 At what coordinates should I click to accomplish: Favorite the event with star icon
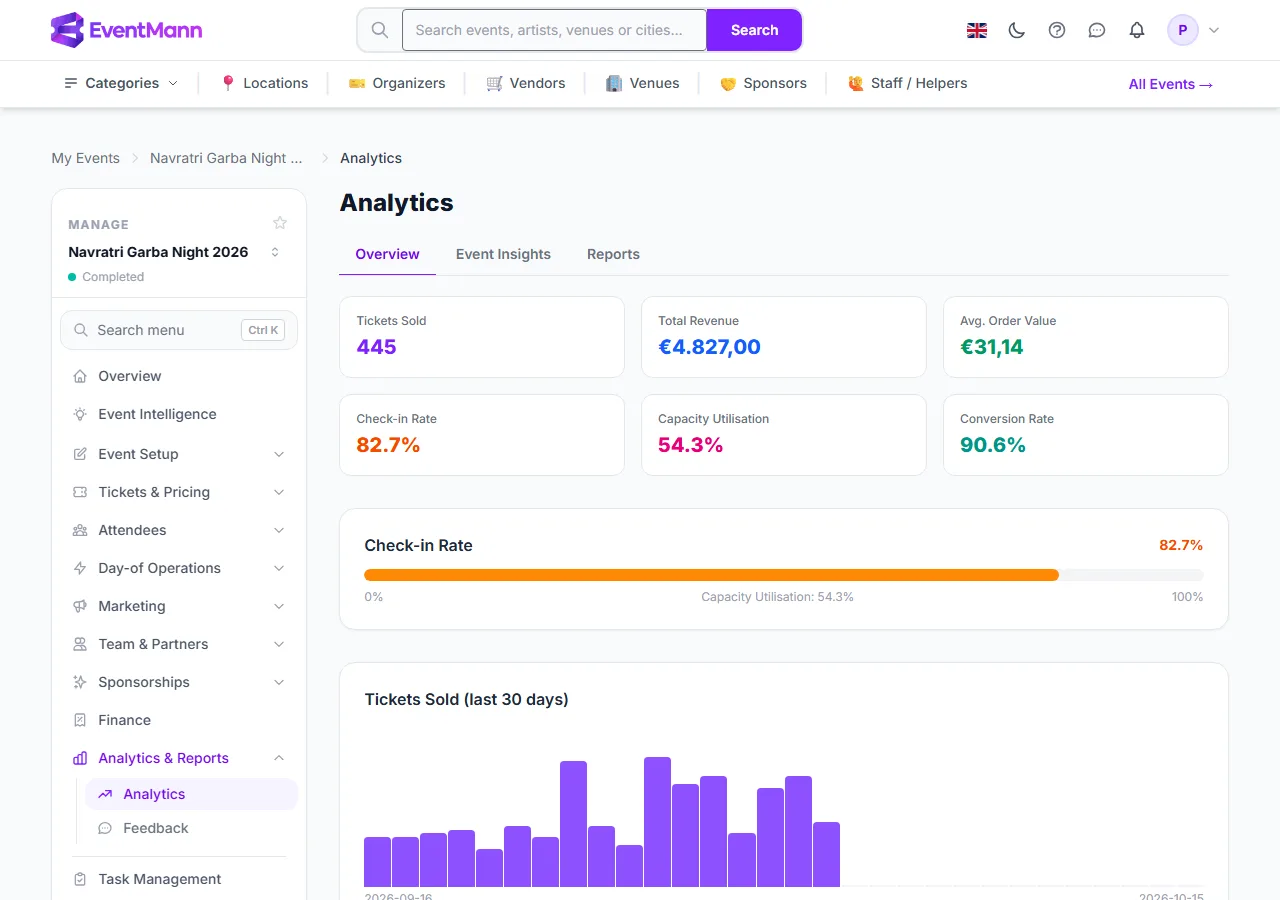click(280, 223)
